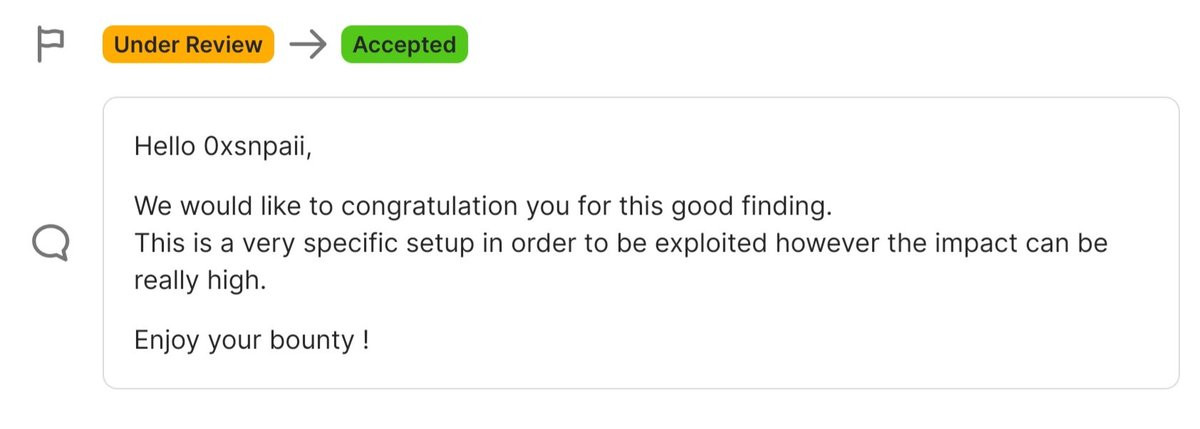
Task: Click the exclamation mark after bounty
Action: (x=365, y=340)
